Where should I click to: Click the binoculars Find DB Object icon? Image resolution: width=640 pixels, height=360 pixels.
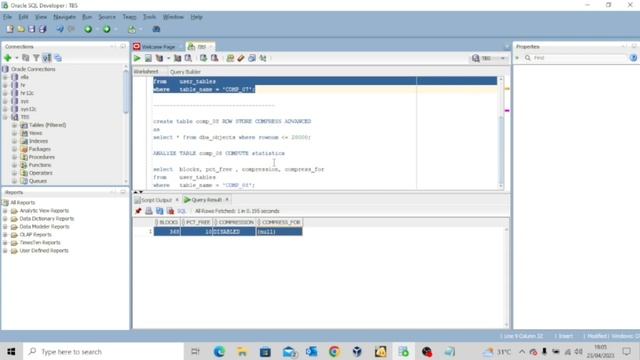pyautogui.click(x=156, y=29)
